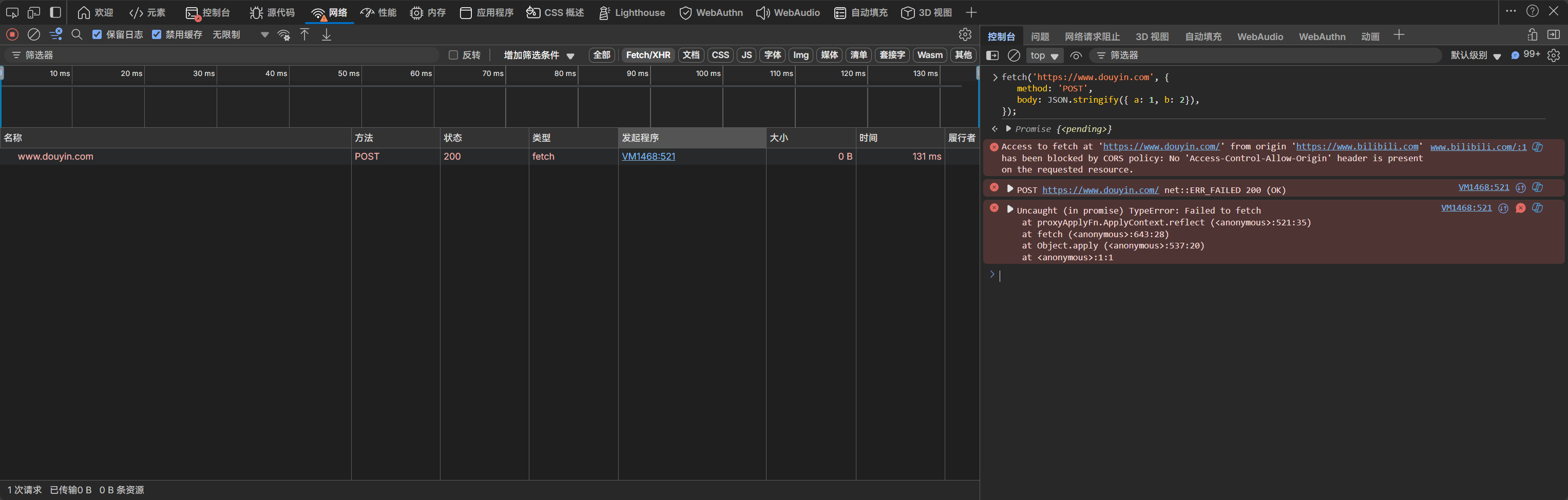This screenshot has width=1568, height=500.
Task: Expand the Promise pending result
Action: click(1008, 128)
